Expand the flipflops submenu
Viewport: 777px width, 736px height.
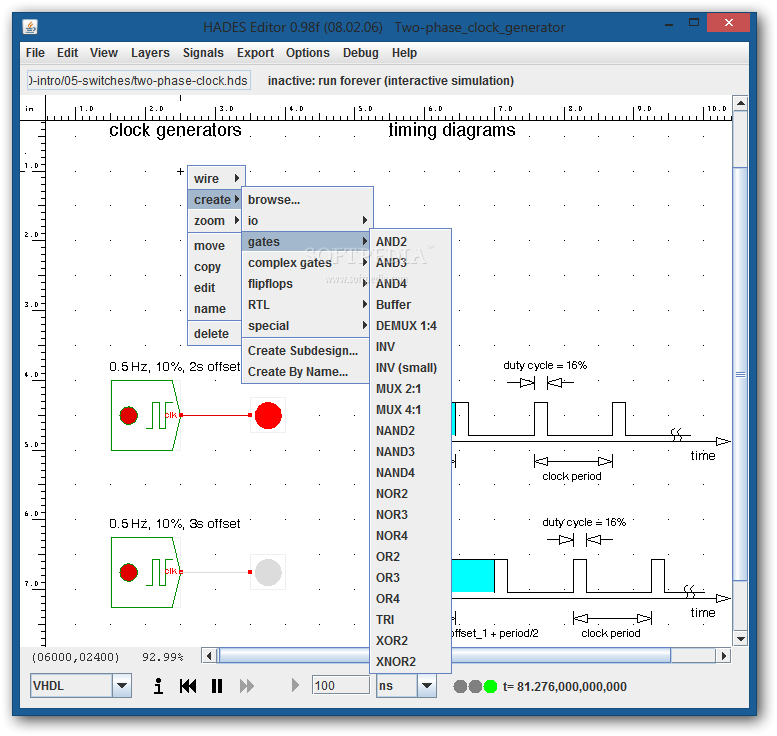307,284
